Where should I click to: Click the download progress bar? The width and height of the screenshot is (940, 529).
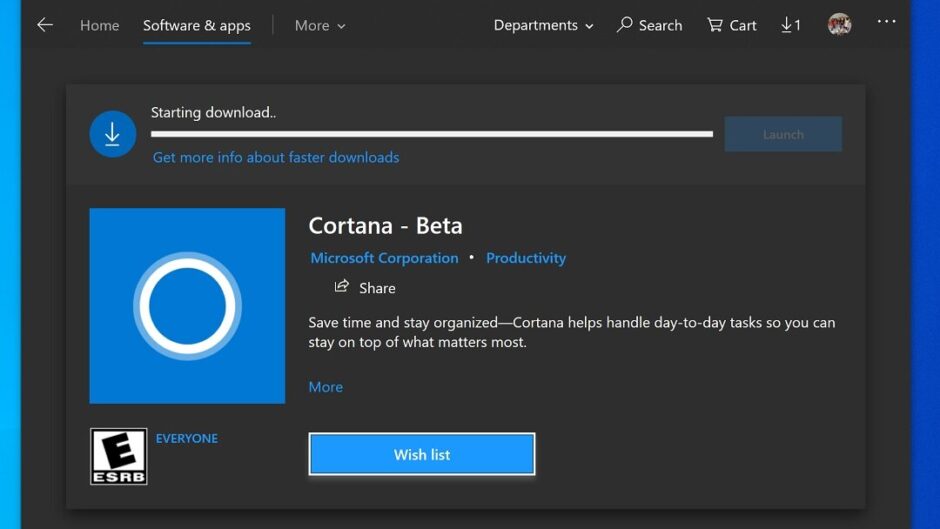point(432,134)
